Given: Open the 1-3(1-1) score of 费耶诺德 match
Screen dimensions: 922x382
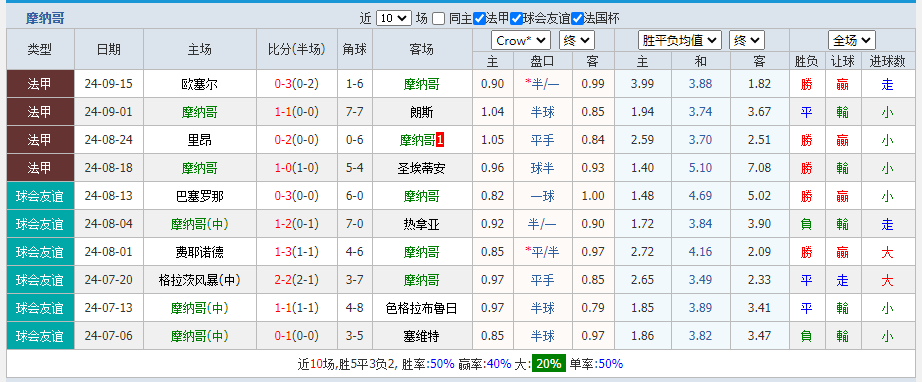Looking at the screenshot, I should point(296,252).
